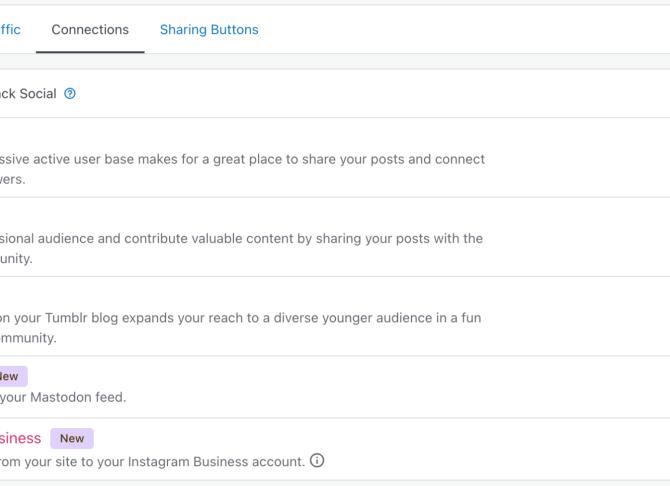Open the pink Instagram Business title link
Viewport: 670px width, 486px height.
pyautogui.click(x=20, y=438)
